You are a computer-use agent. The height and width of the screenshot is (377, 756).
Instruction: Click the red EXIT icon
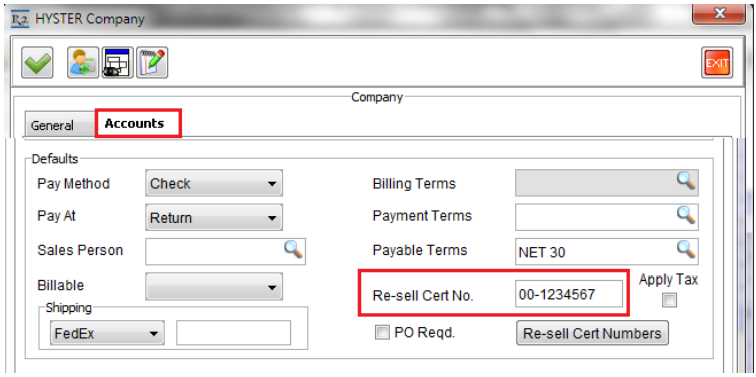pos(717,63)
